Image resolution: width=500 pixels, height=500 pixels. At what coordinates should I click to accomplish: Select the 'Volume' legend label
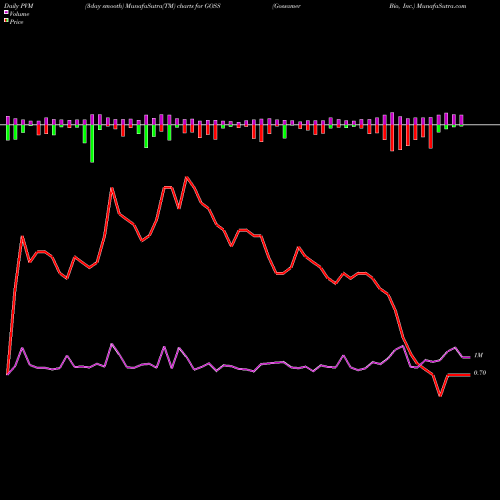tap(19, 14)
